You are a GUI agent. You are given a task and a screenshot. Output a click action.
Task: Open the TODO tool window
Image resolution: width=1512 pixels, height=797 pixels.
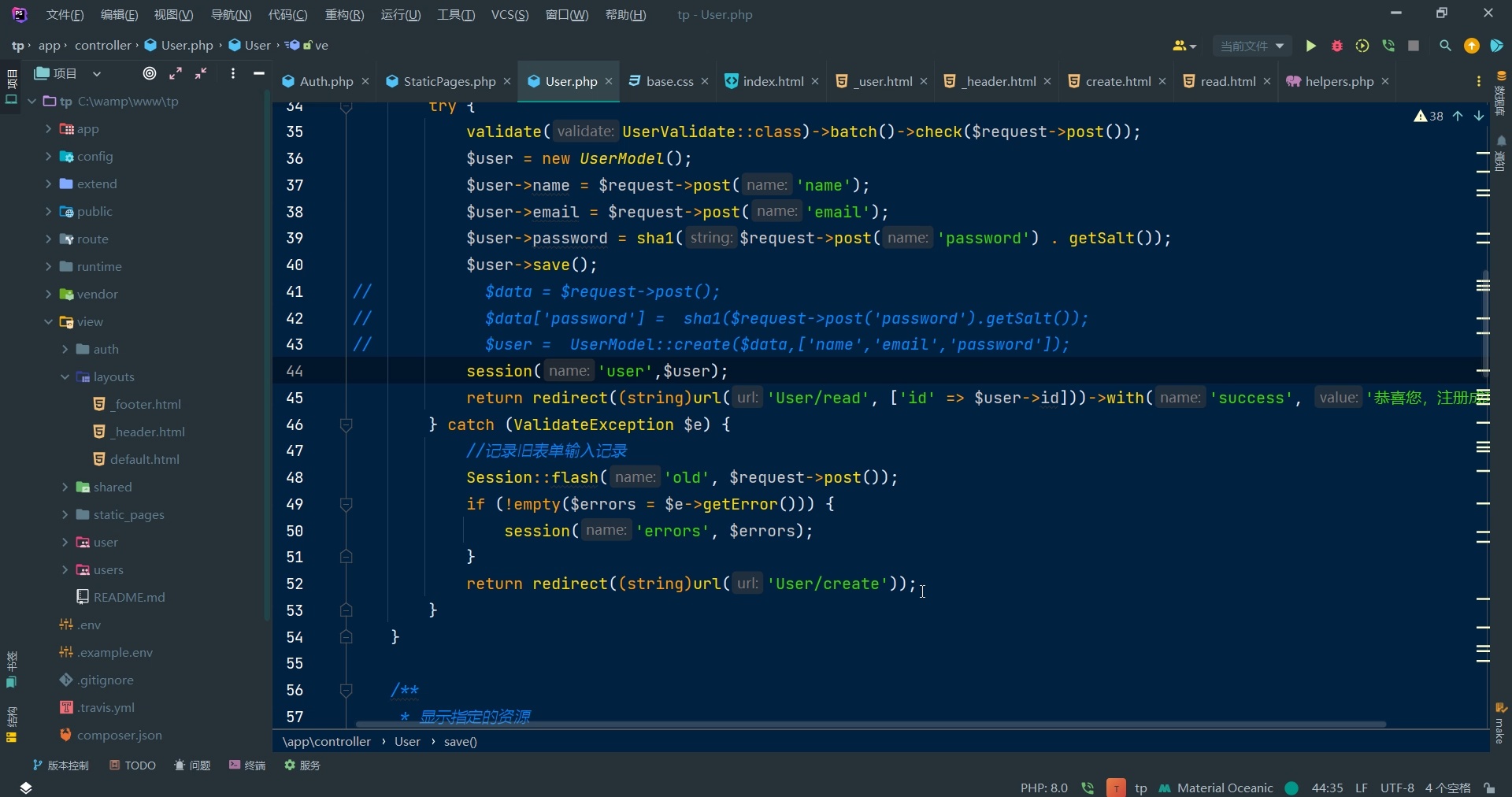[x=132, y=765]
